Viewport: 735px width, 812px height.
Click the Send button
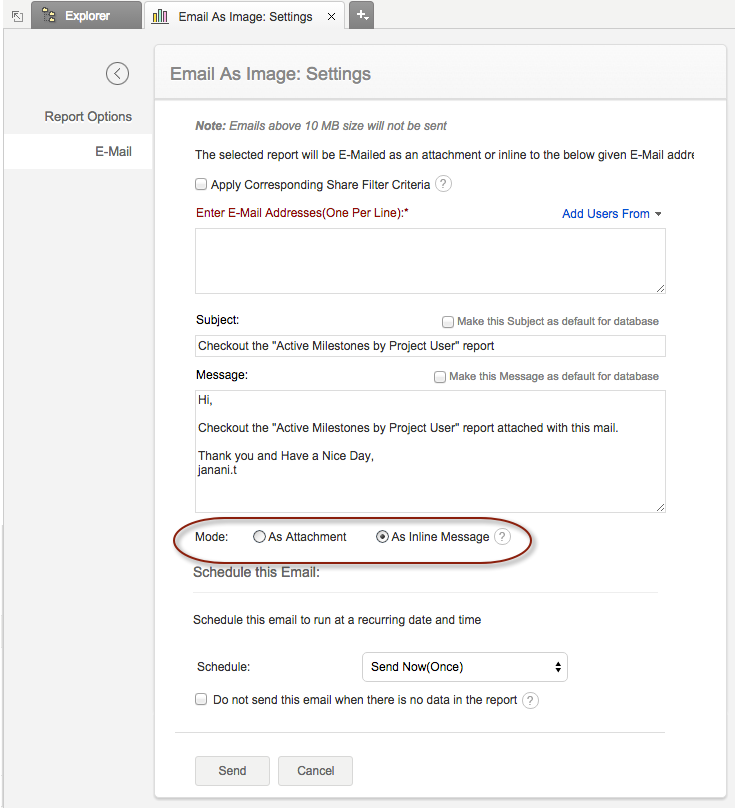pos(232,771)
